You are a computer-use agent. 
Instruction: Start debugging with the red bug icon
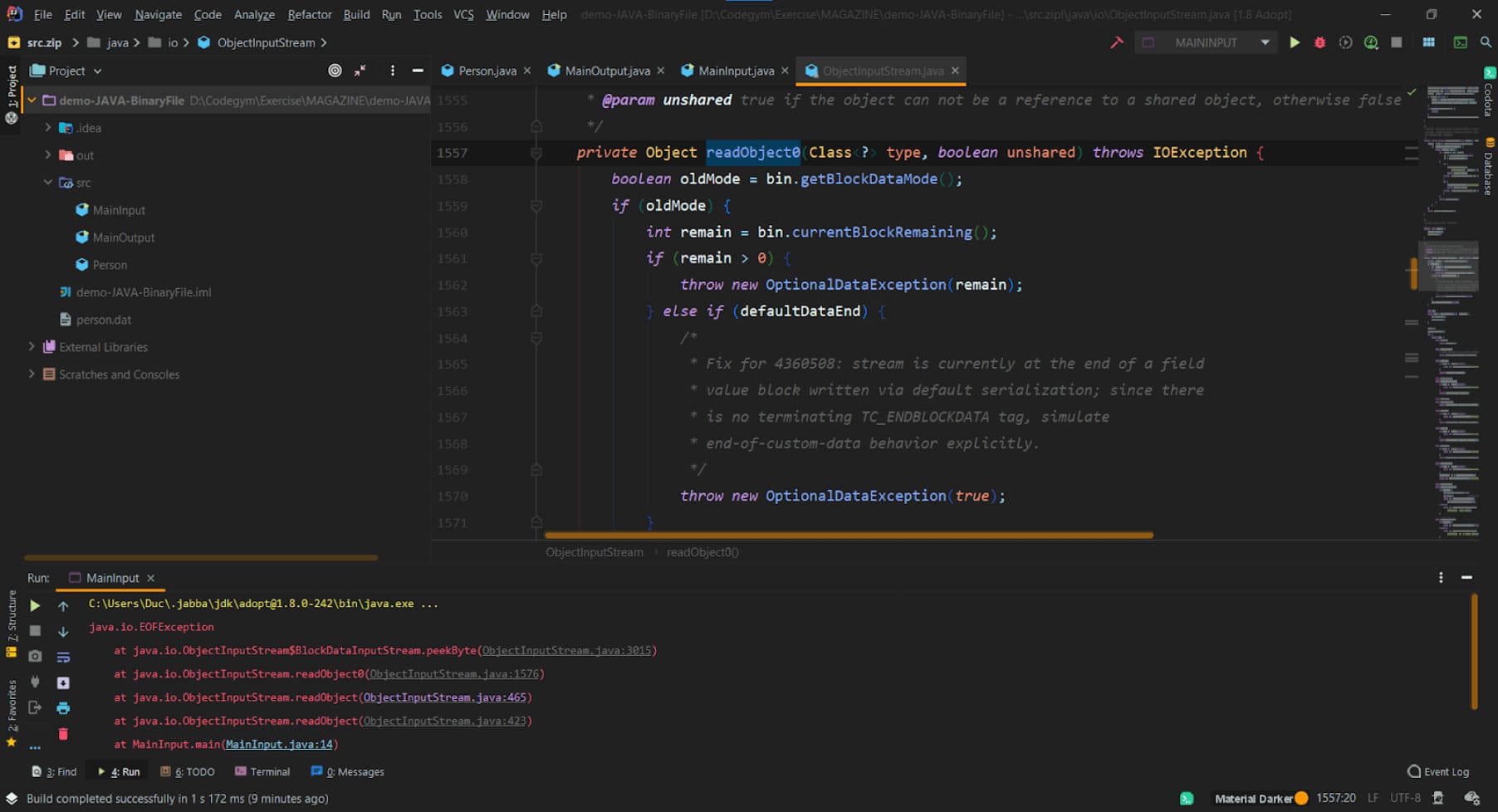[1319, 42]
